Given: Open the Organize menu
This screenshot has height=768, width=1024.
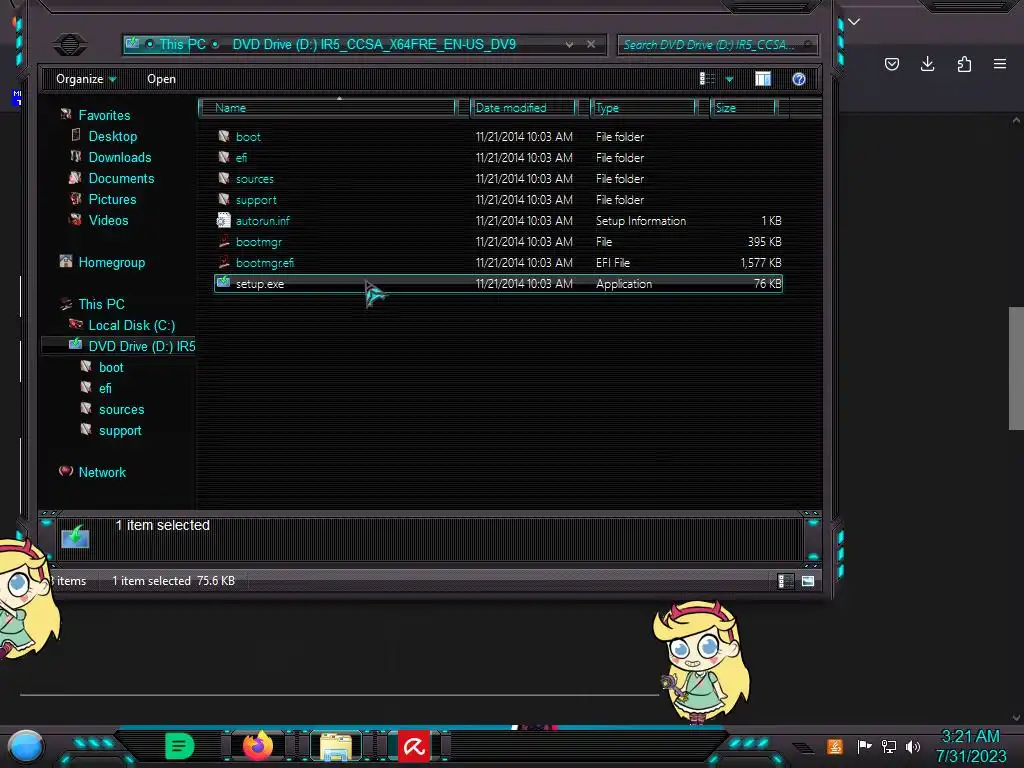Looking at the screenshot, I should [x=86, y=79].
